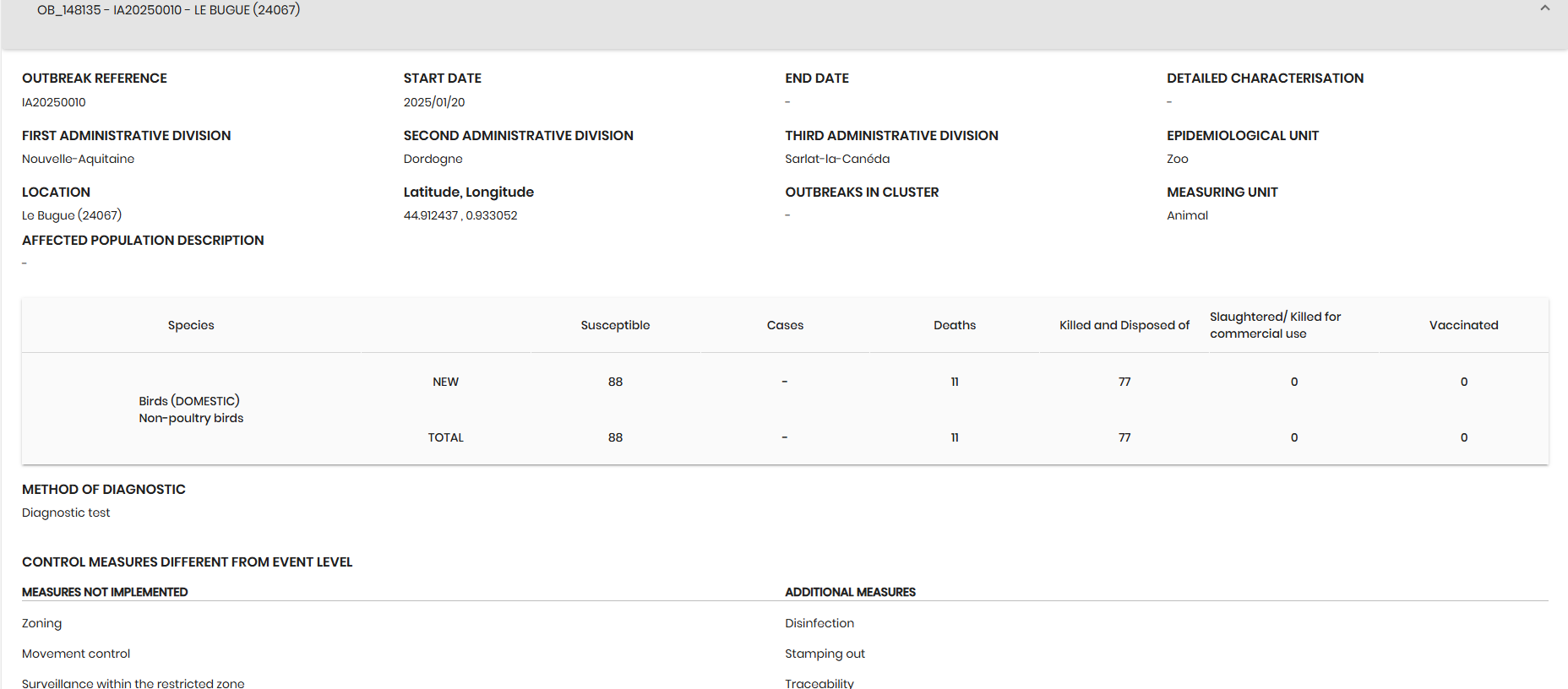
Task: Click the Susceptible column header
Action: (615, 325)
